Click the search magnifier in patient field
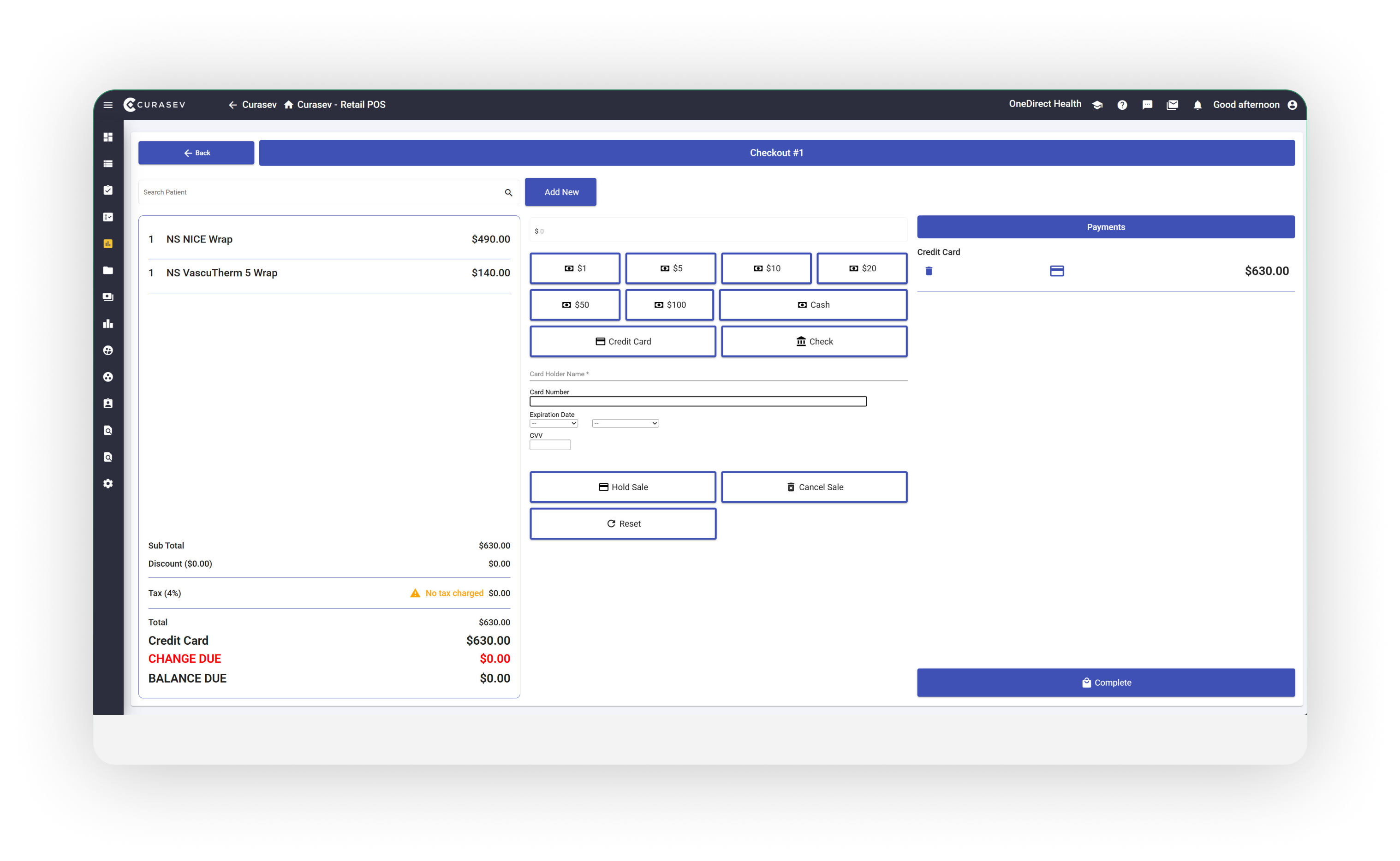The image size is (1400, 861). pyautogui.click(x=508, y=192)
